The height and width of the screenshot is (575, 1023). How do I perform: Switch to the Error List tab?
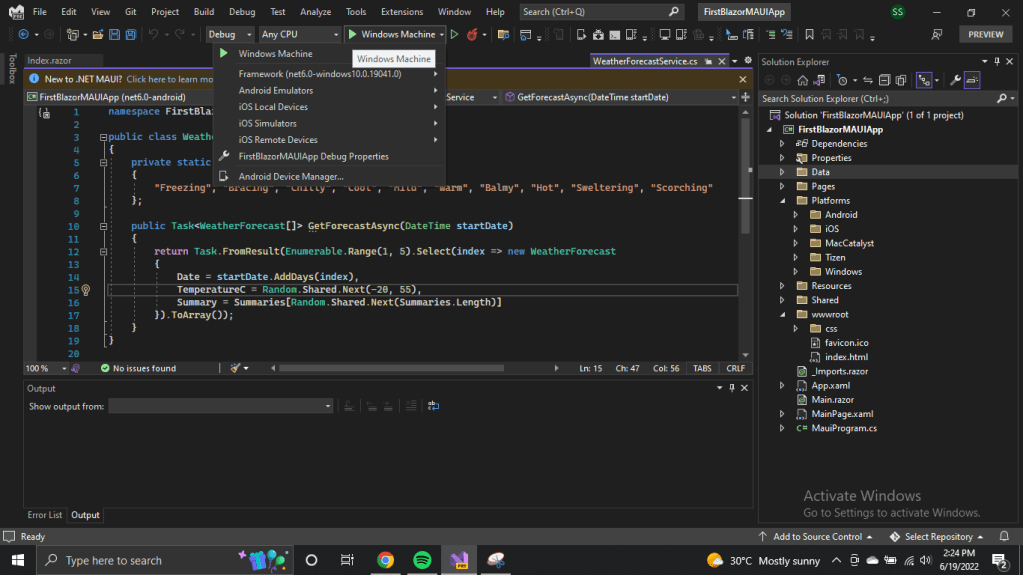[x=44, y=515]
